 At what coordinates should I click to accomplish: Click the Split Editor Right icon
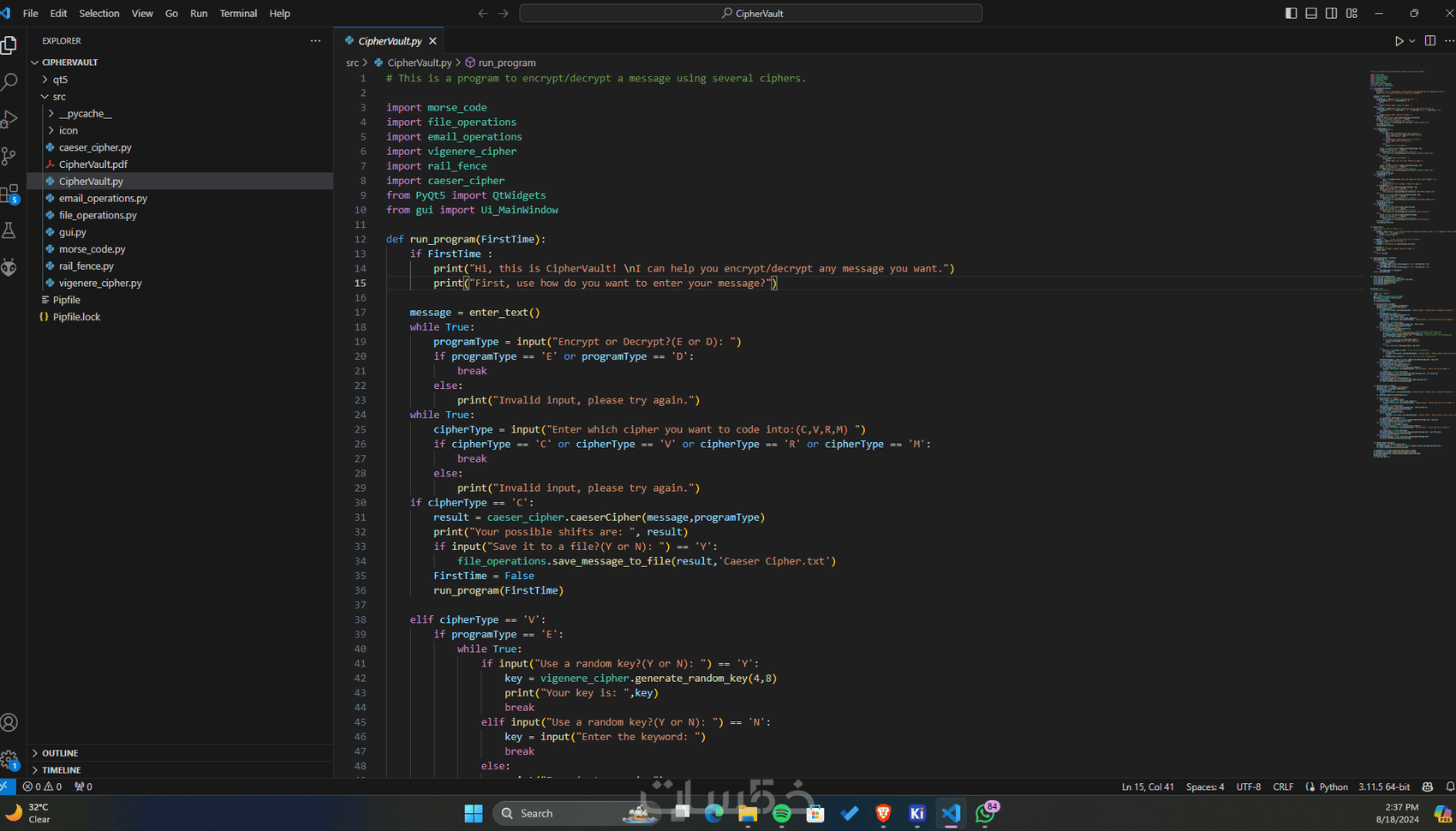(x=1429, y=40)
